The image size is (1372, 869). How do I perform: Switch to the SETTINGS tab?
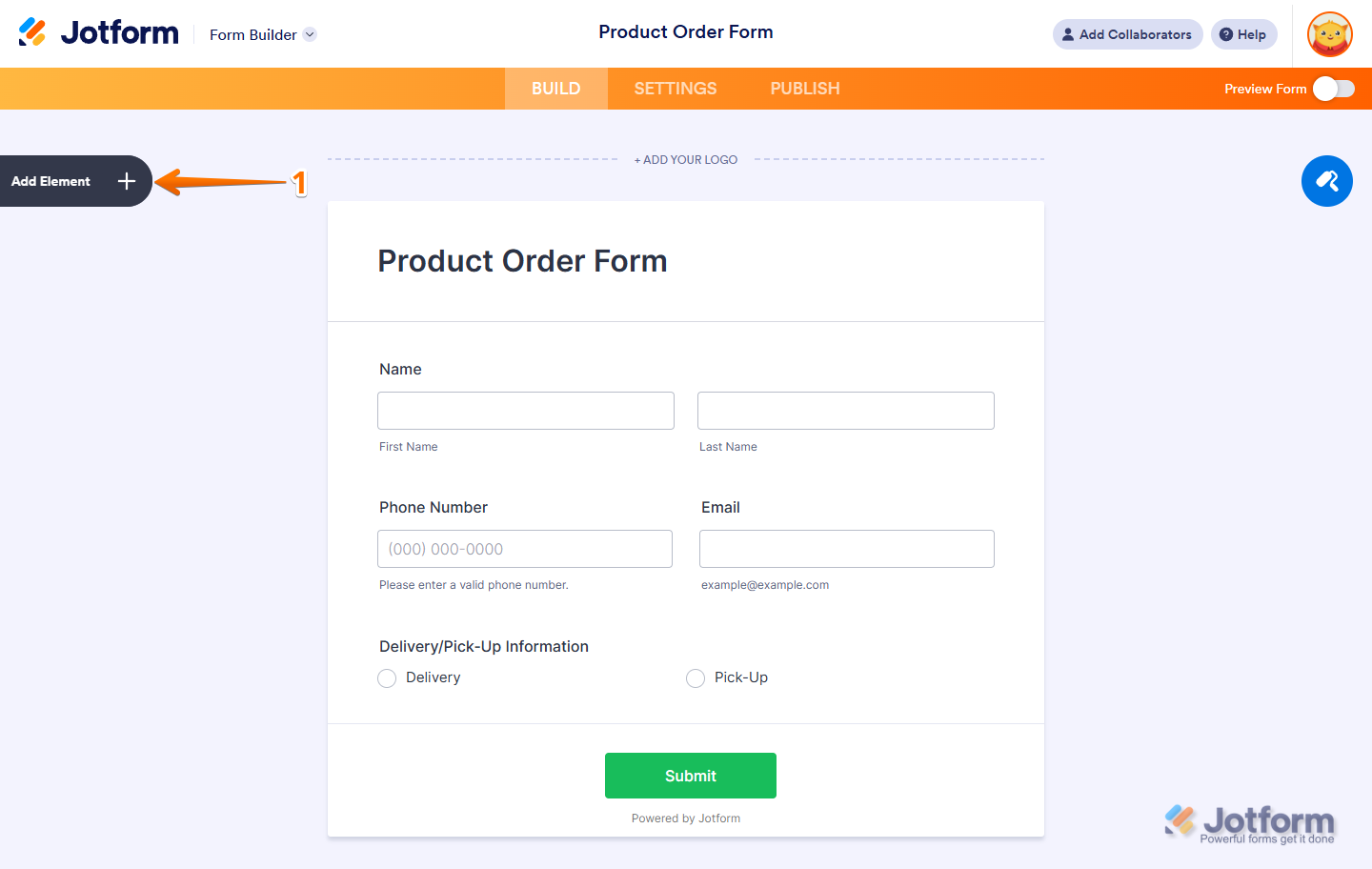point(675,88)
